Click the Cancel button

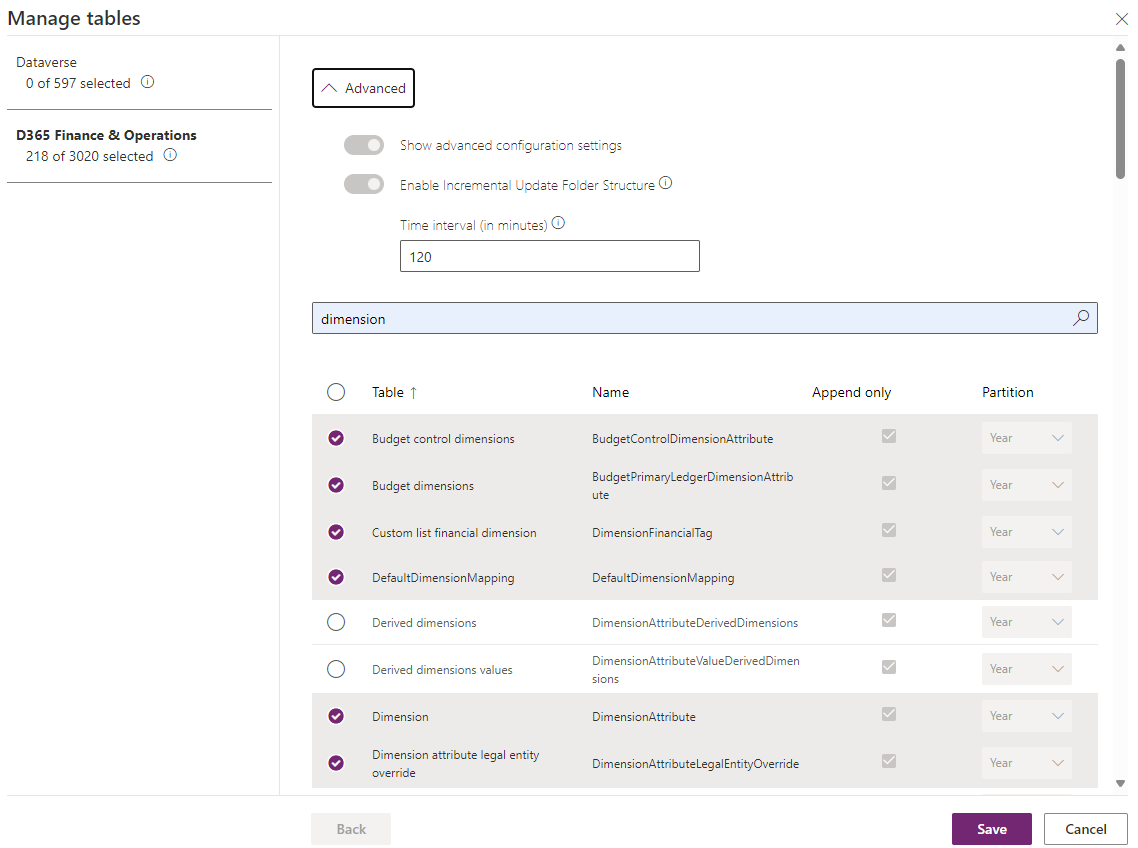1085,828
